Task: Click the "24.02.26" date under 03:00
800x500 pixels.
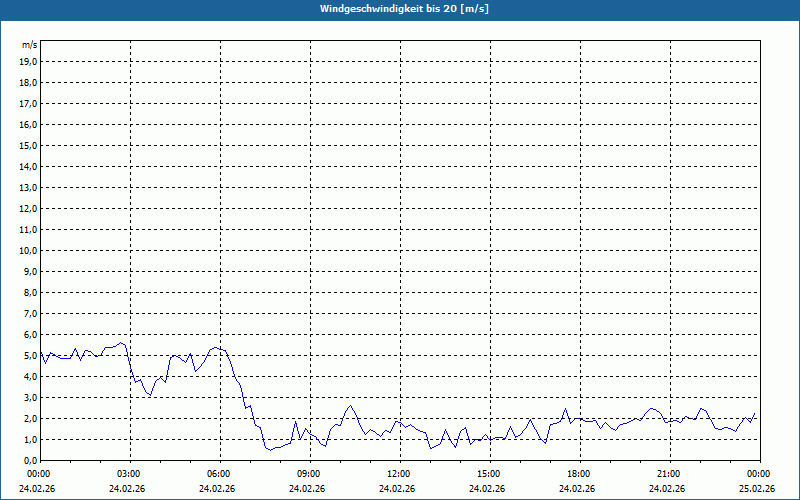Action: 127,489
